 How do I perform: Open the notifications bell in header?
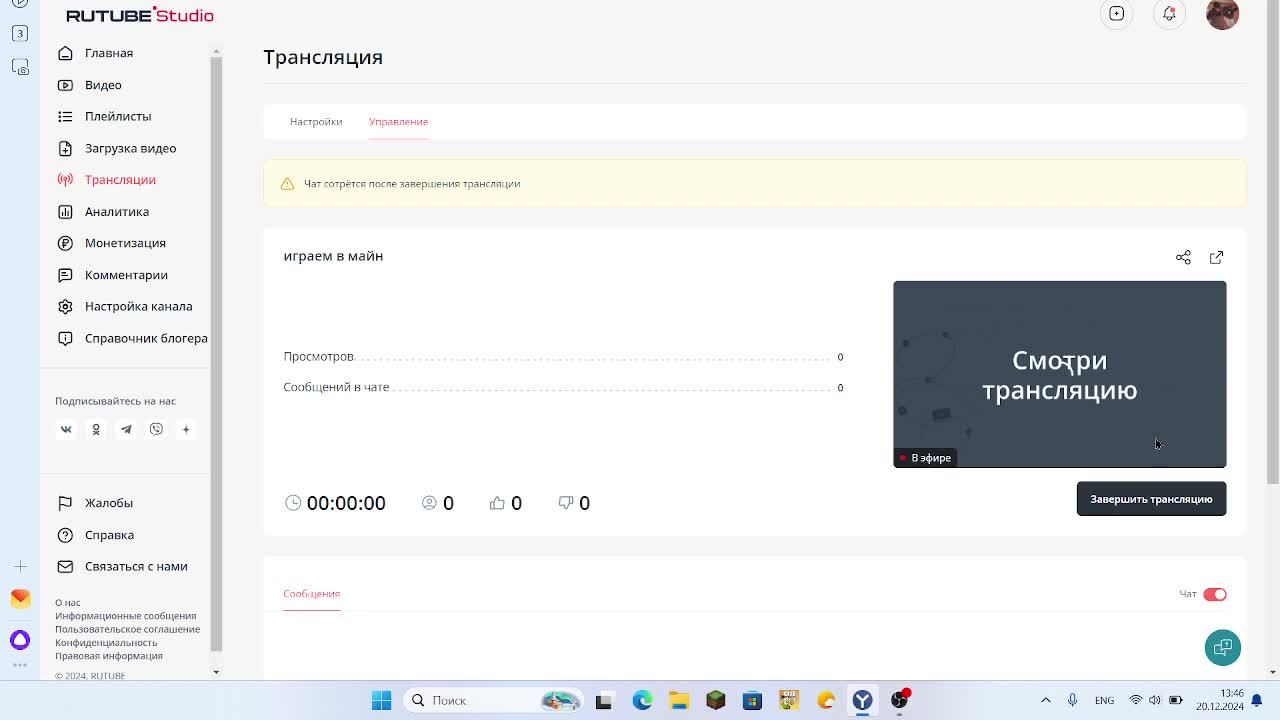(1169, 14)
